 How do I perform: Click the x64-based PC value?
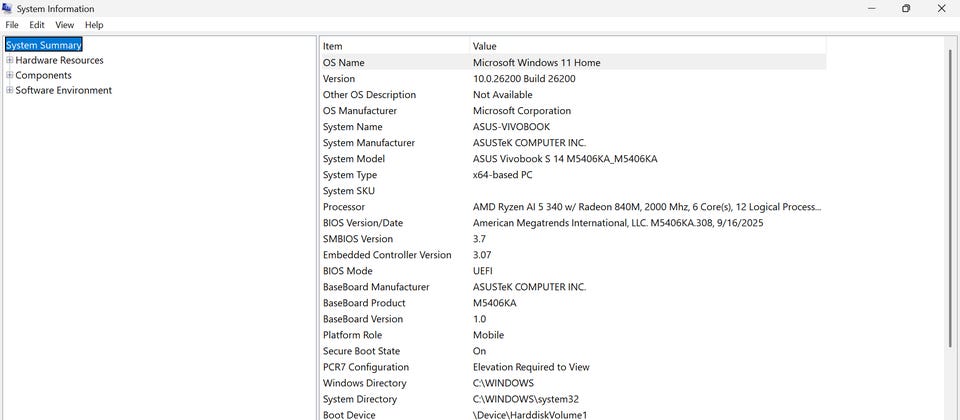pos(503,174)
